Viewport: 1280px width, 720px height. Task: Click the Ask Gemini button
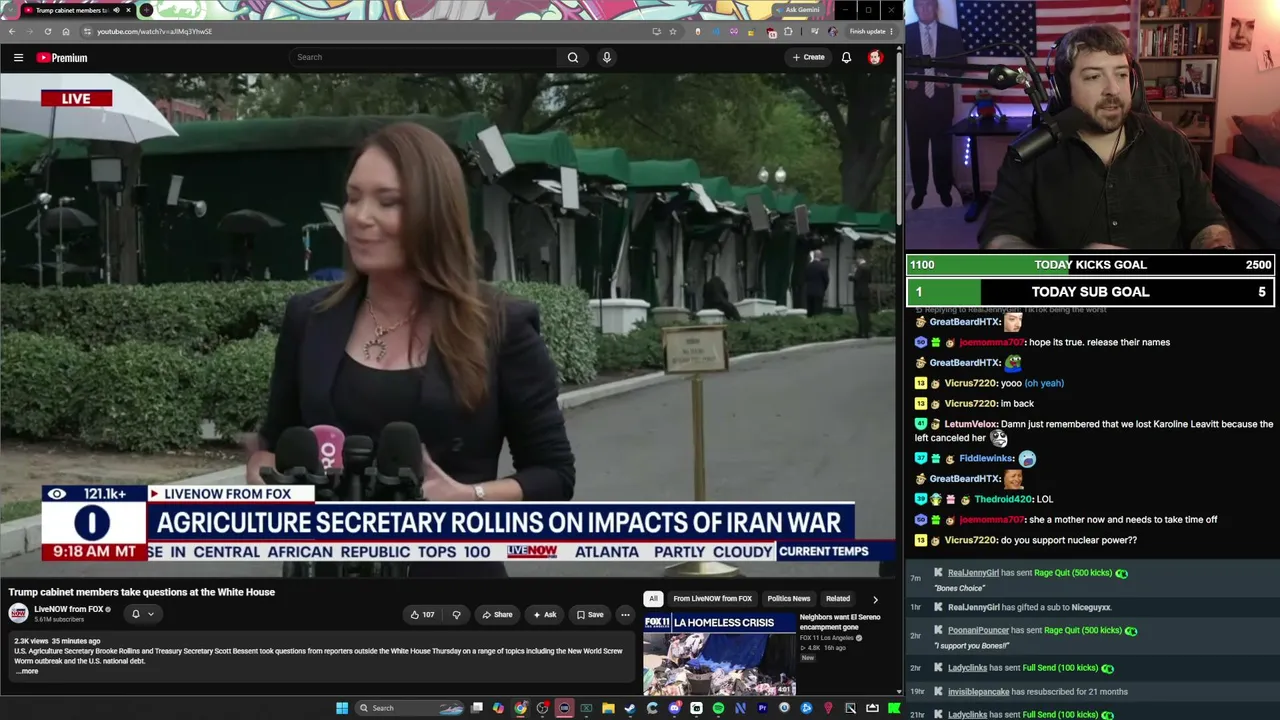(x=798, y=10)
